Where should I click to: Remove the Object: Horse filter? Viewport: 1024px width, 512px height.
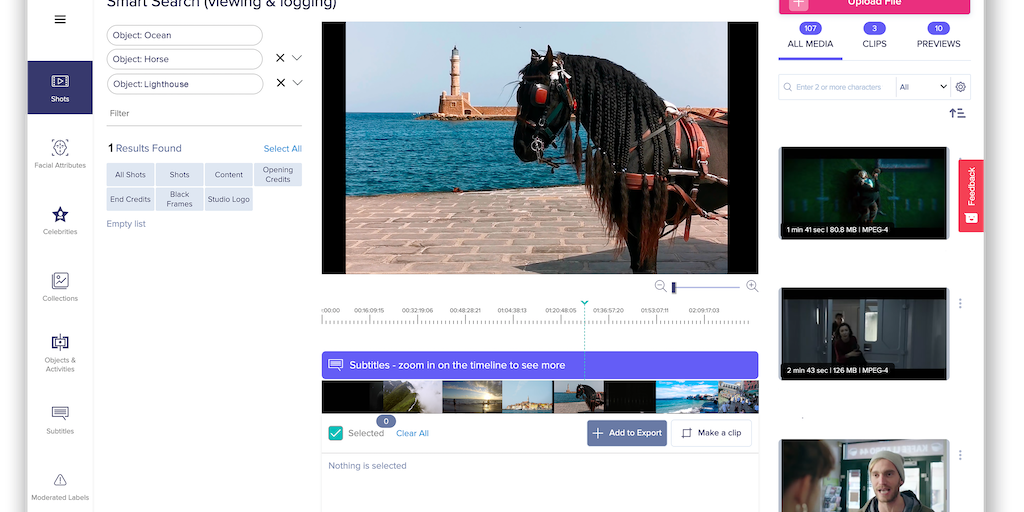280,58
